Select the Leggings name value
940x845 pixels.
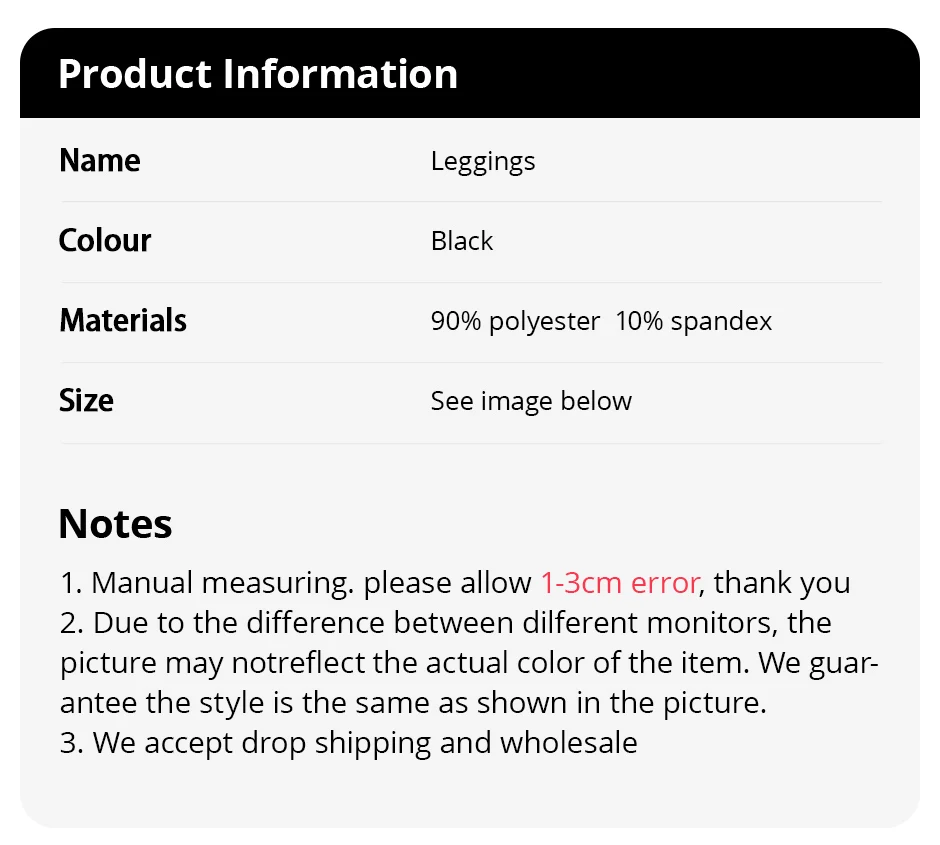pyautogui.click(x=483, y=161)
